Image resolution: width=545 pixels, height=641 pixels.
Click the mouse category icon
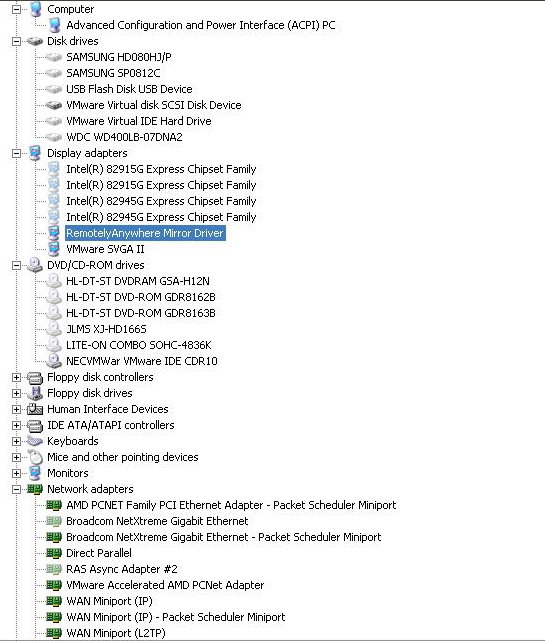(x=36, y=457)
